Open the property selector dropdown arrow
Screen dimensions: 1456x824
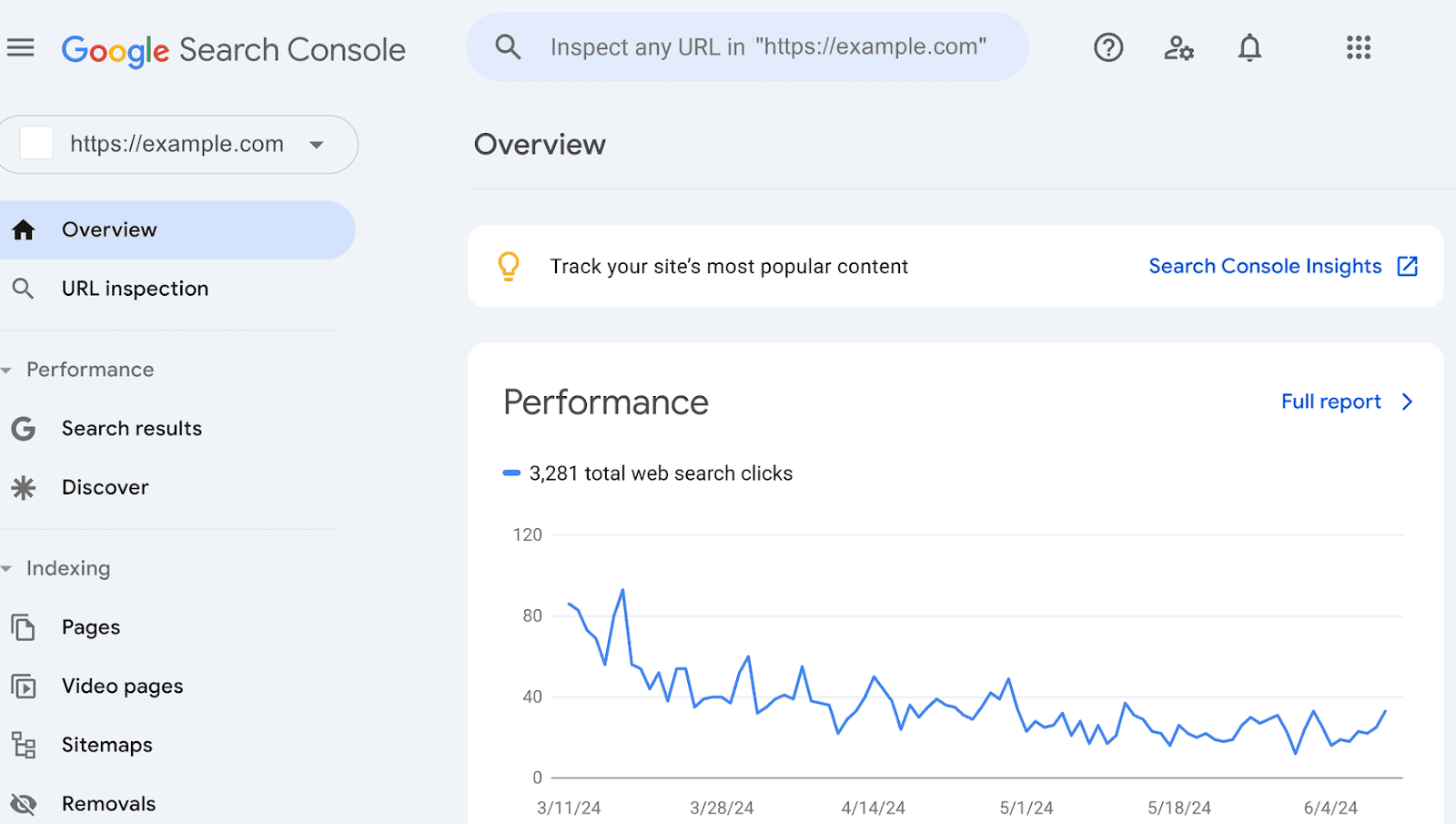(316, 145)
